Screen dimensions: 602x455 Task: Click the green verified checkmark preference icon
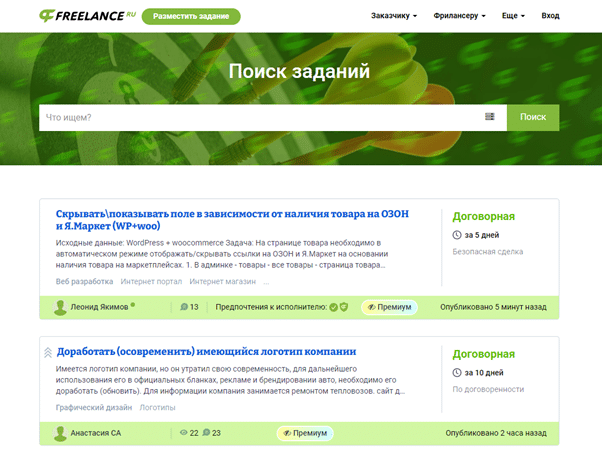pyautogui.click(x=334, y=307)
